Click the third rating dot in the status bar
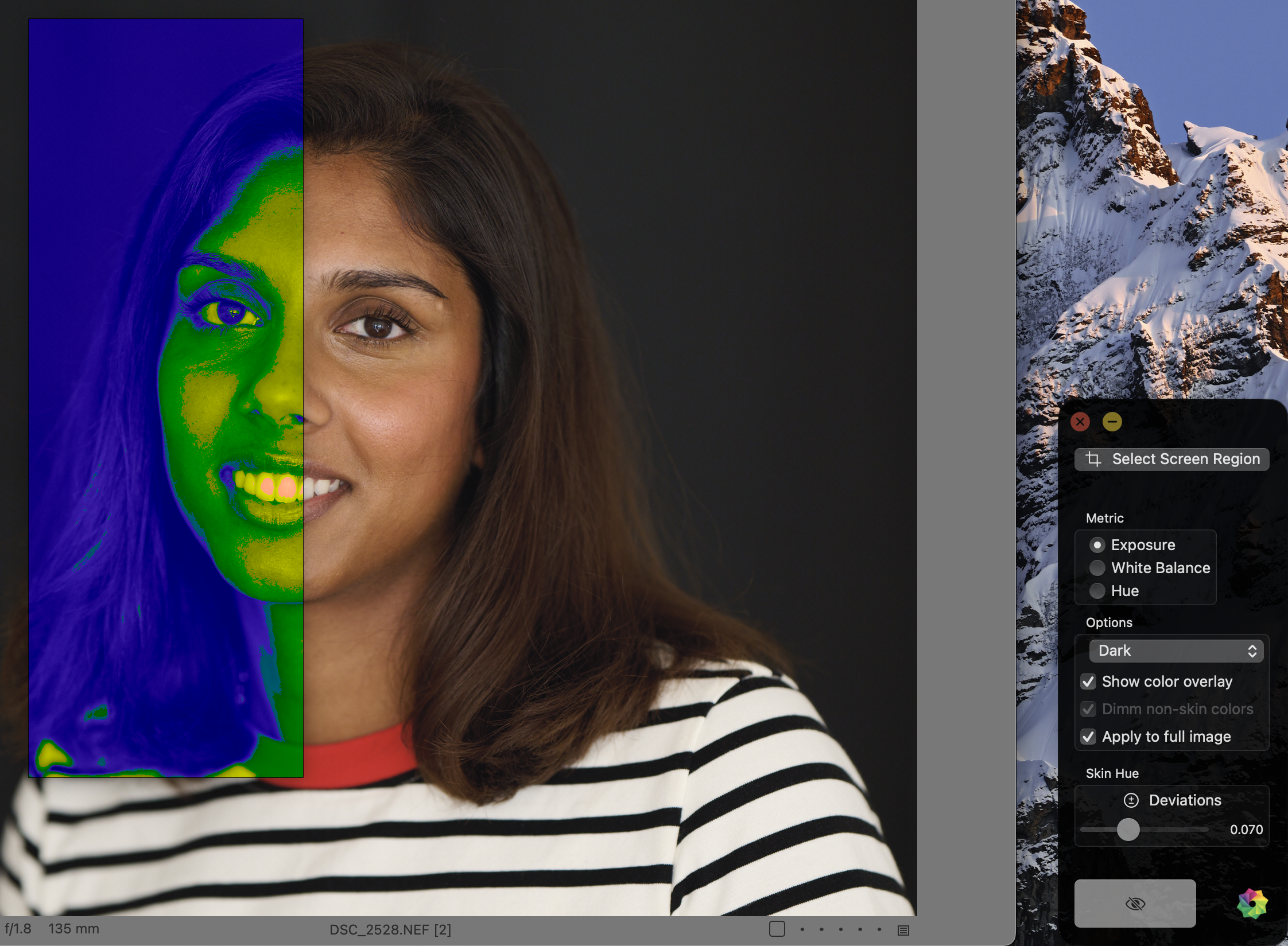Viewport: 1288px width, 946px height. tap(840, 929)
